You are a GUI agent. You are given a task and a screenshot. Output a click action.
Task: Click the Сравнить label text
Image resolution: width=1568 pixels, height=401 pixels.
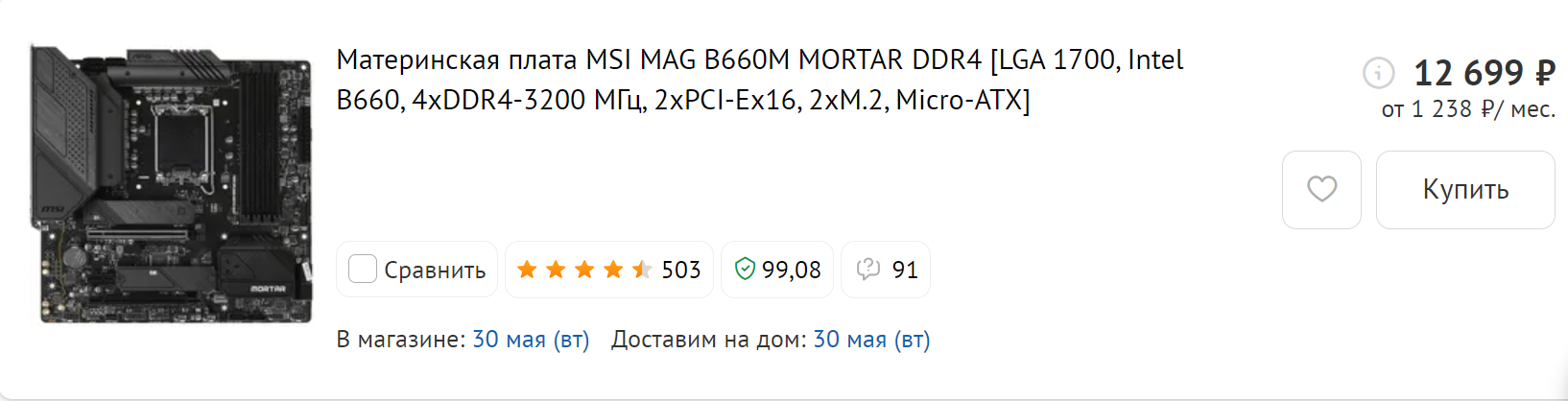[435, 271]
